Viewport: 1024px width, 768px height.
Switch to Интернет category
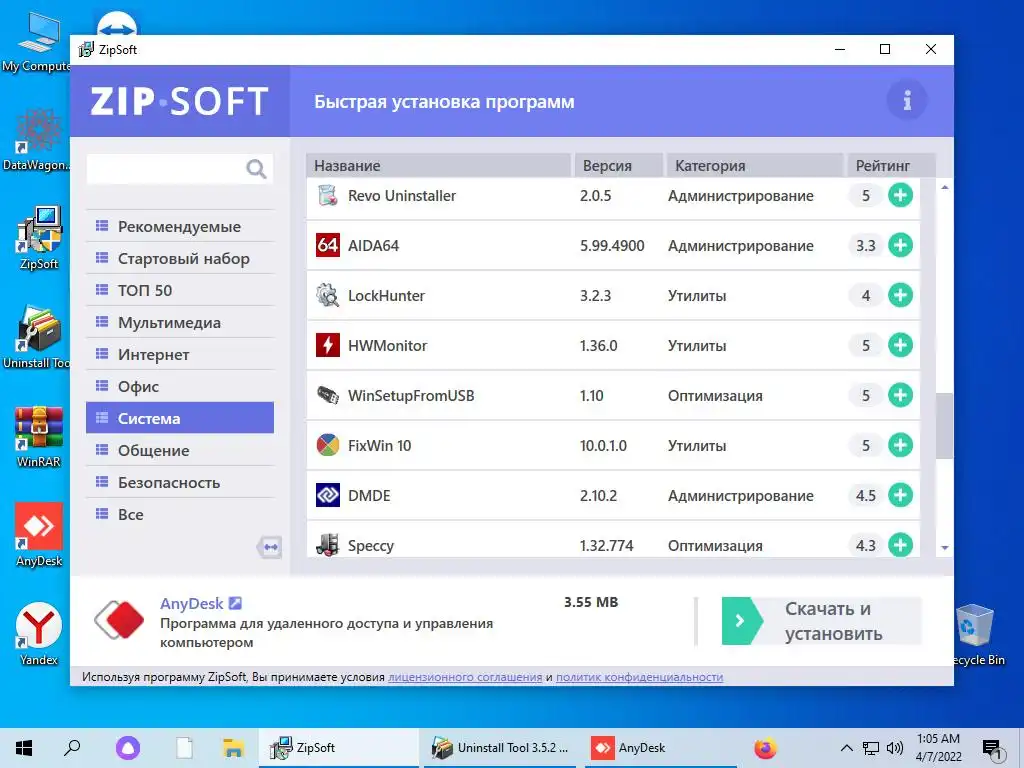pyautogui.click(x=180, y=355)
